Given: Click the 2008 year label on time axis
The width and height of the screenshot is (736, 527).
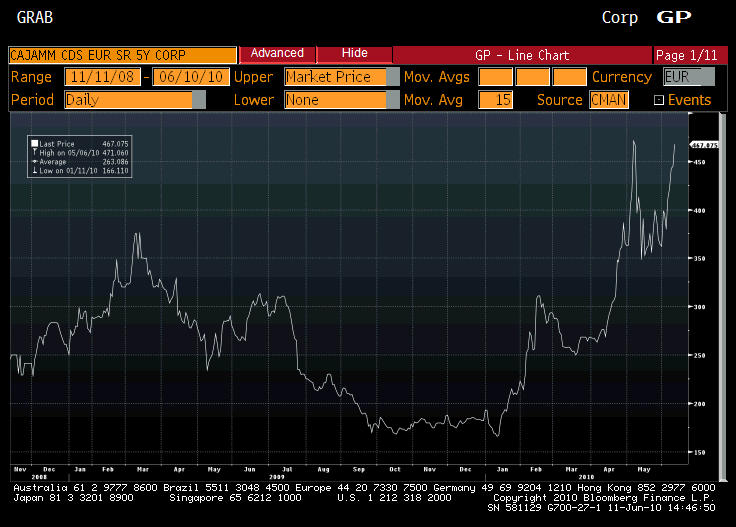Looking at the screenshot, I should point(39,477).
